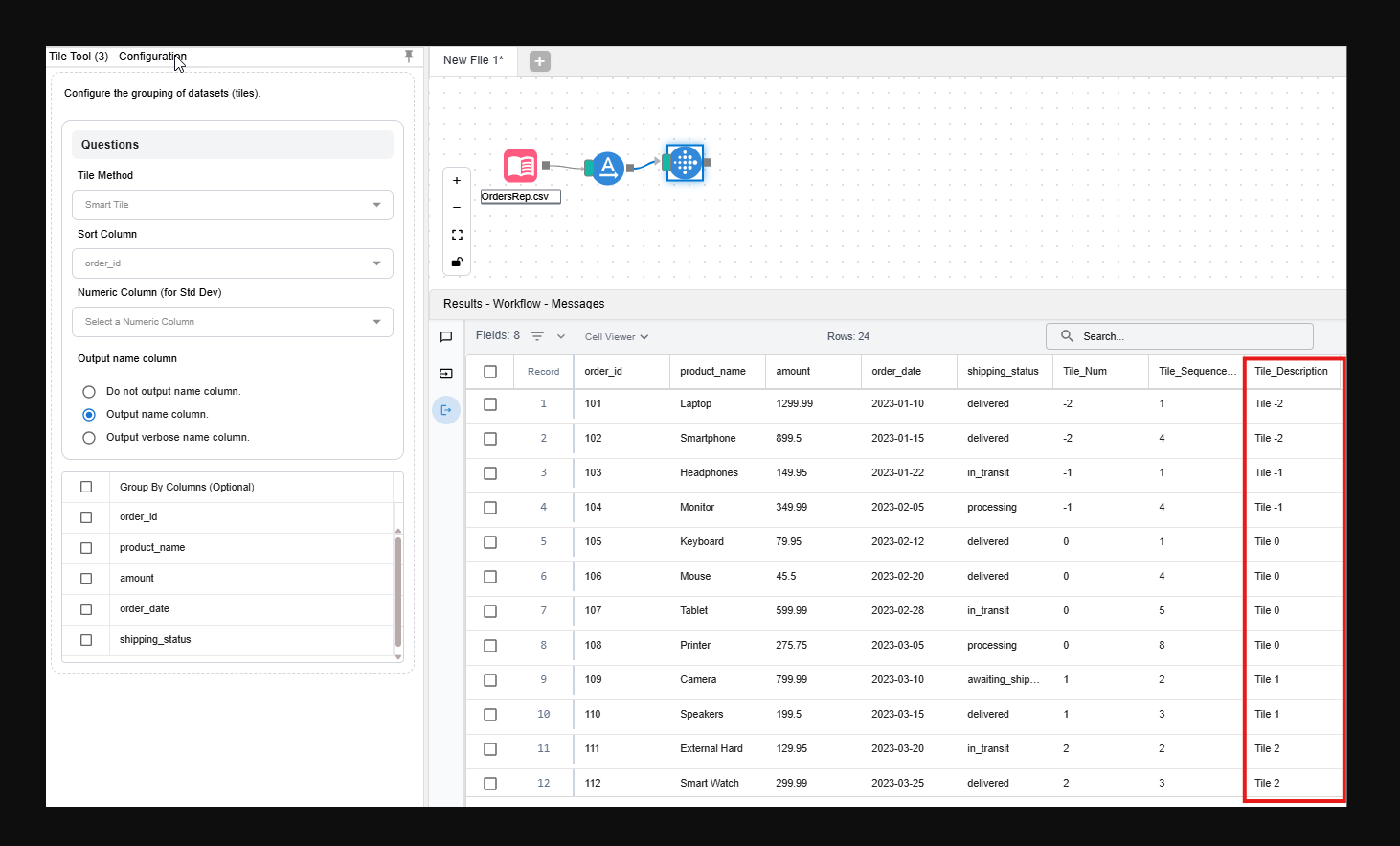Zoom in on the canvas with plus button

point(457,180)
